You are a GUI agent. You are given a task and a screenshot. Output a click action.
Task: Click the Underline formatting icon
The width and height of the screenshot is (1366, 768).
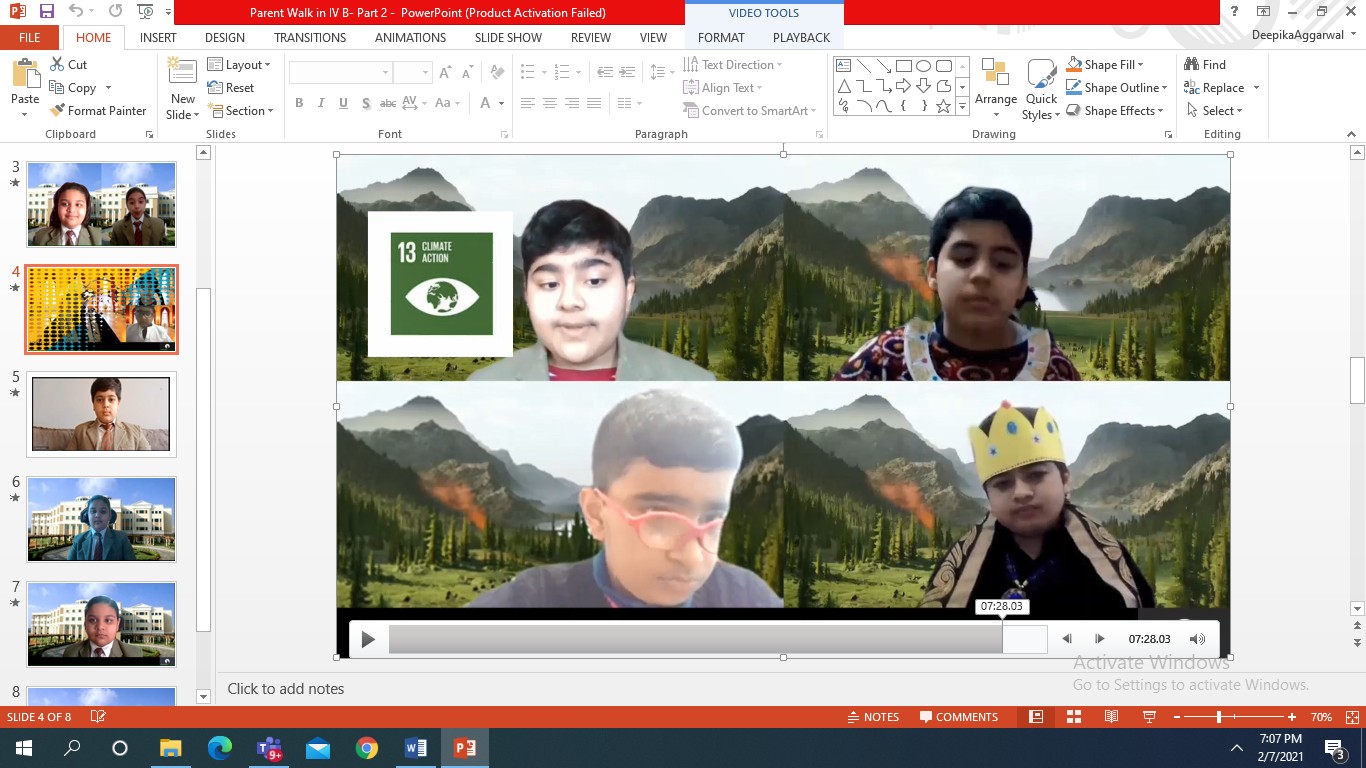tap(343, 103)
